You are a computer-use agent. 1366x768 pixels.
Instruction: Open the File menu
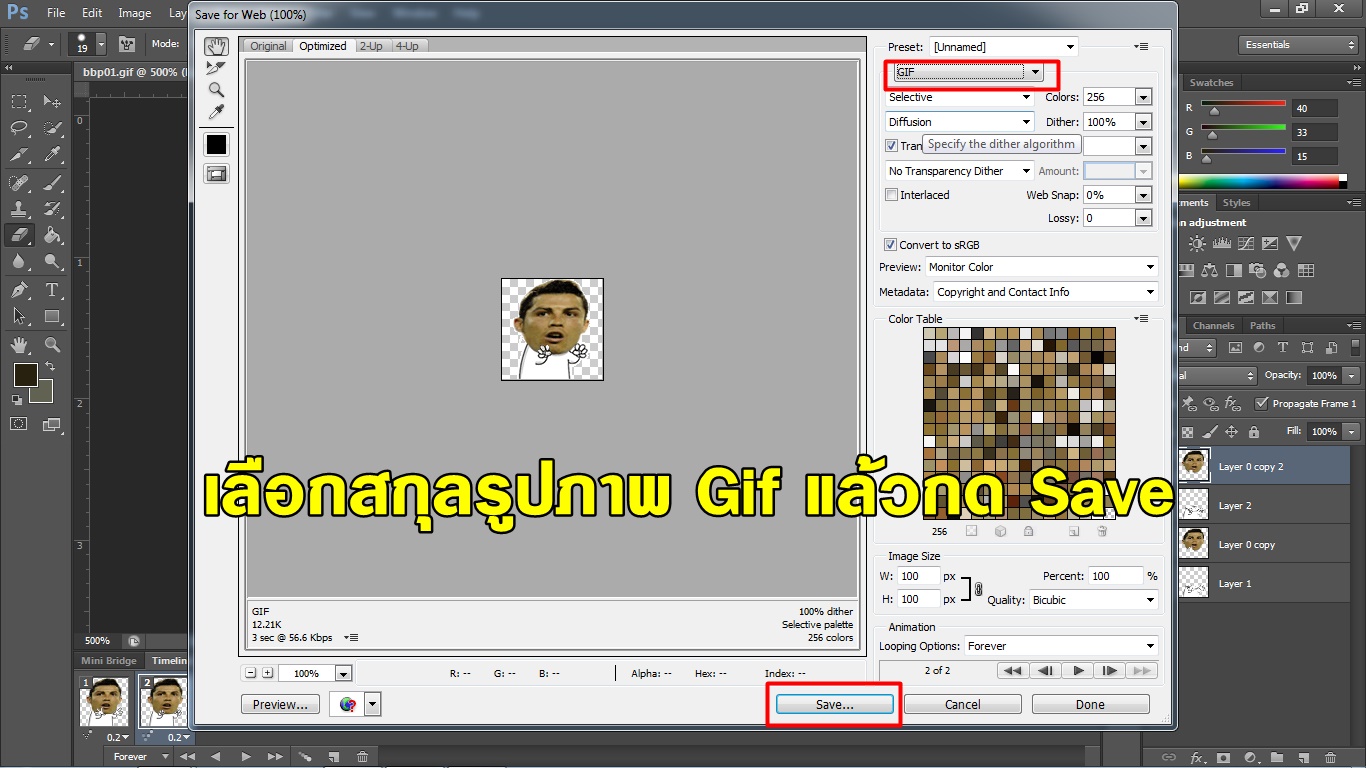(x=56, y=13)
